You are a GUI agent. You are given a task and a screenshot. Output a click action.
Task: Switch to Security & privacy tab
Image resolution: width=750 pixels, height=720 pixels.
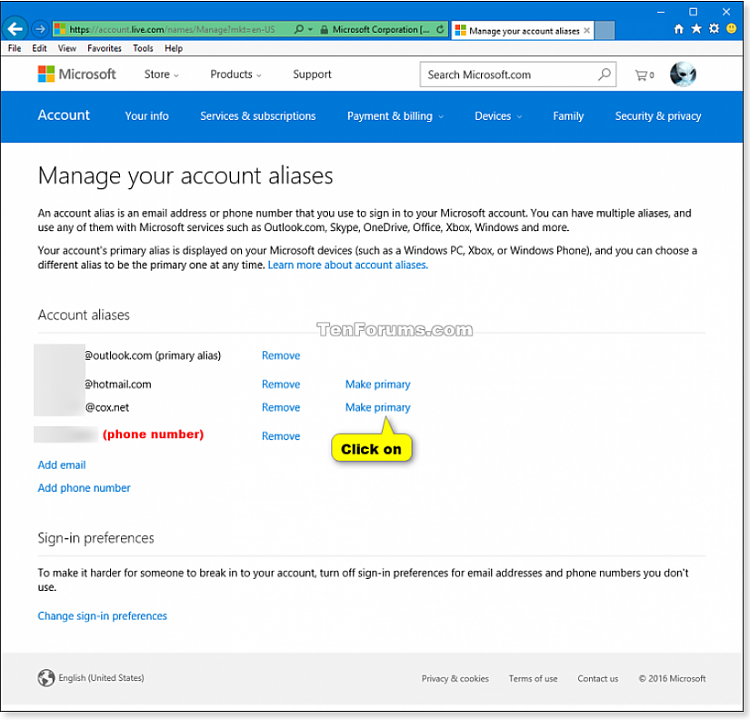coord(657,116)
